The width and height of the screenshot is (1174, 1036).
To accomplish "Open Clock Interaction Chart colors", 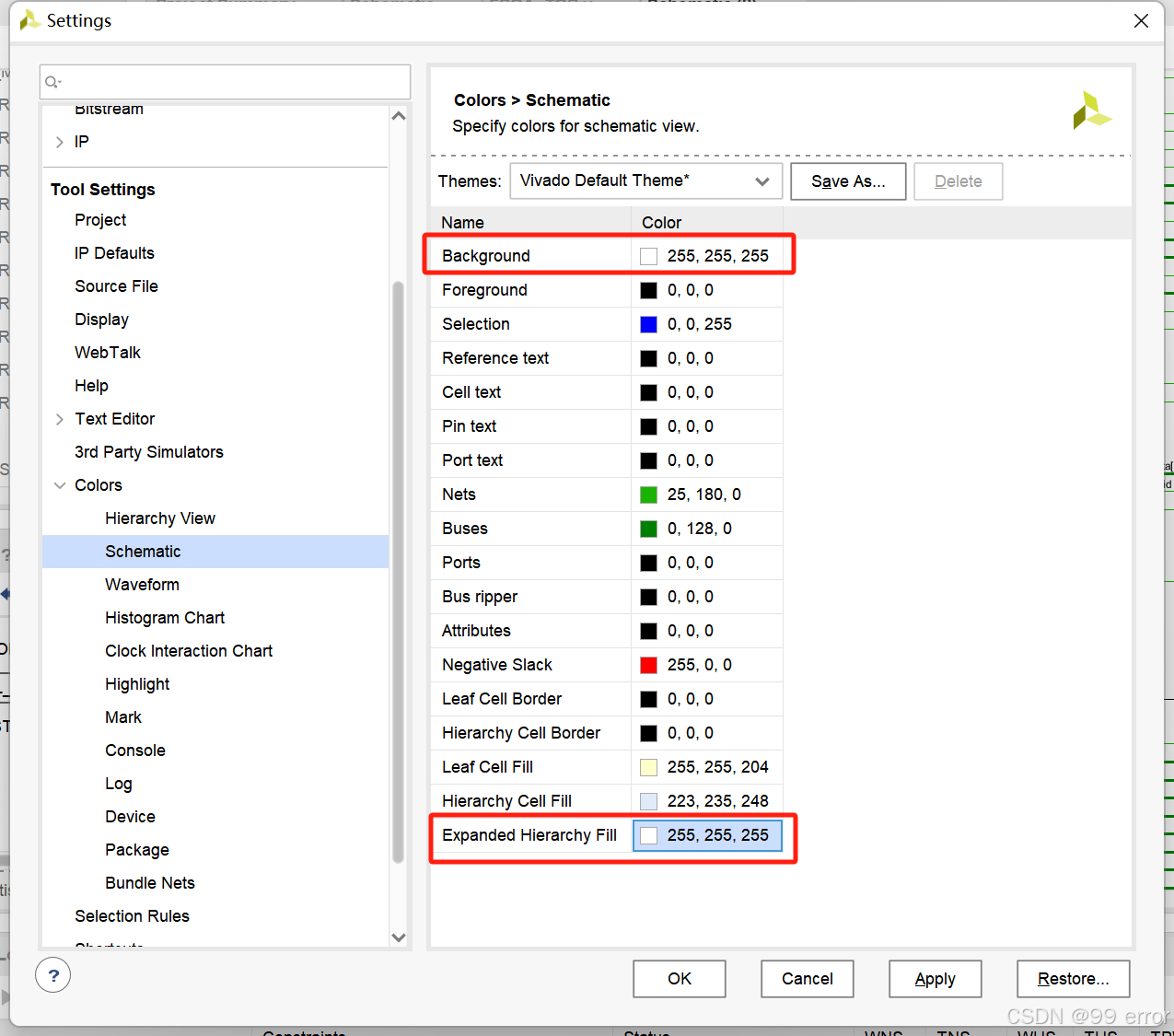I will coord(189,651).
